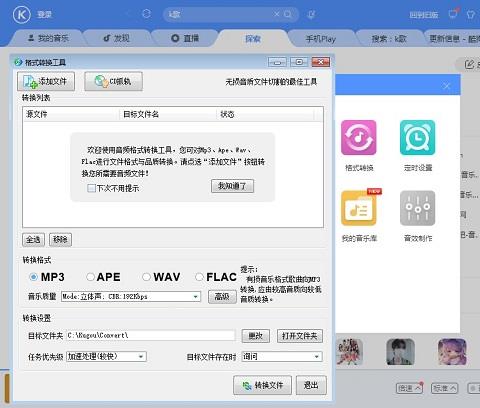This screenshot has height=408, width=480.
Task: Minimize the 格式转换工具 dialog
Action: point(277,62)
